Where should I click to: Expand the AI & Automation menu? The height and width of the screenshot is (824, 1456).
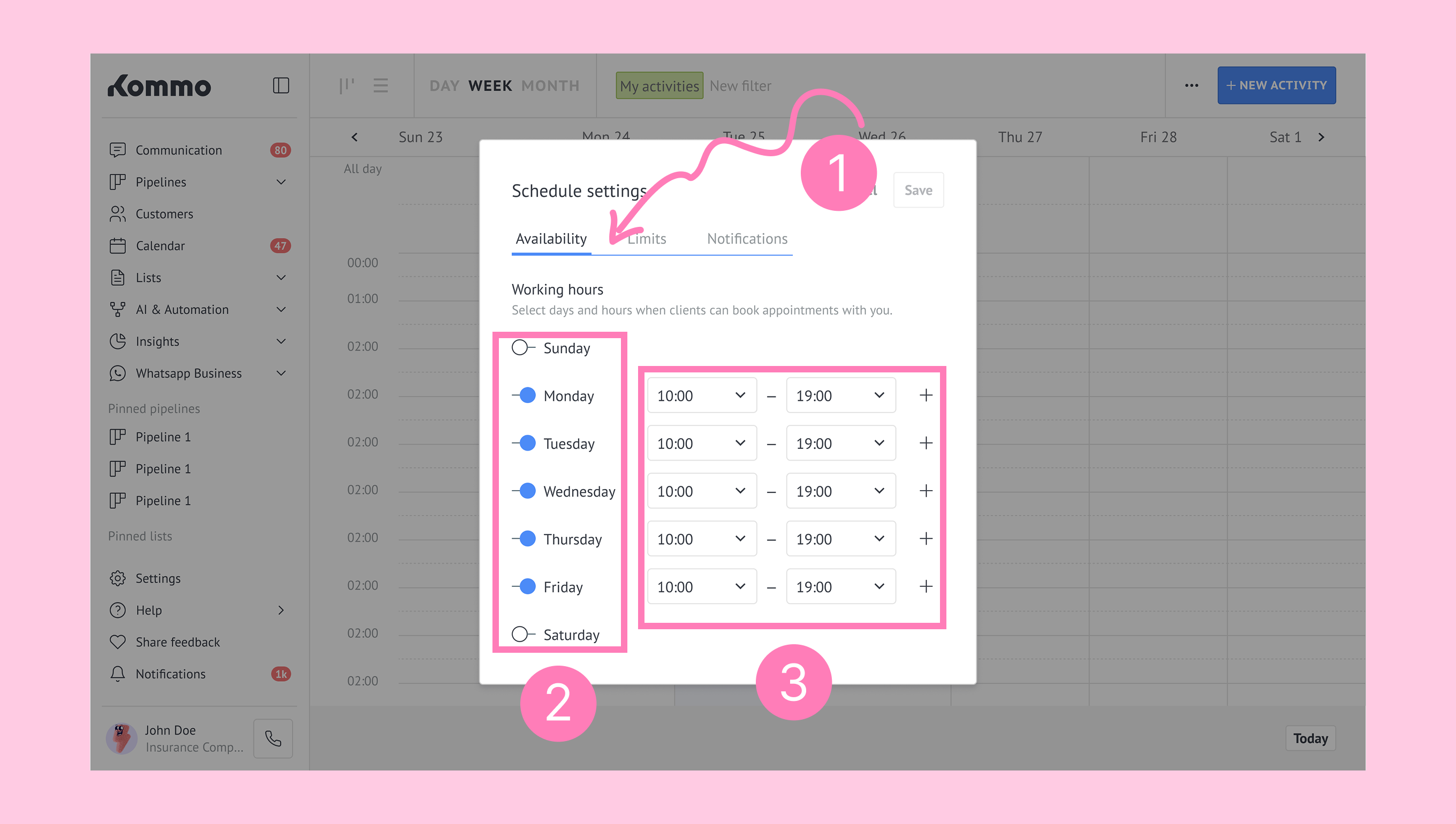pos(281,310)
